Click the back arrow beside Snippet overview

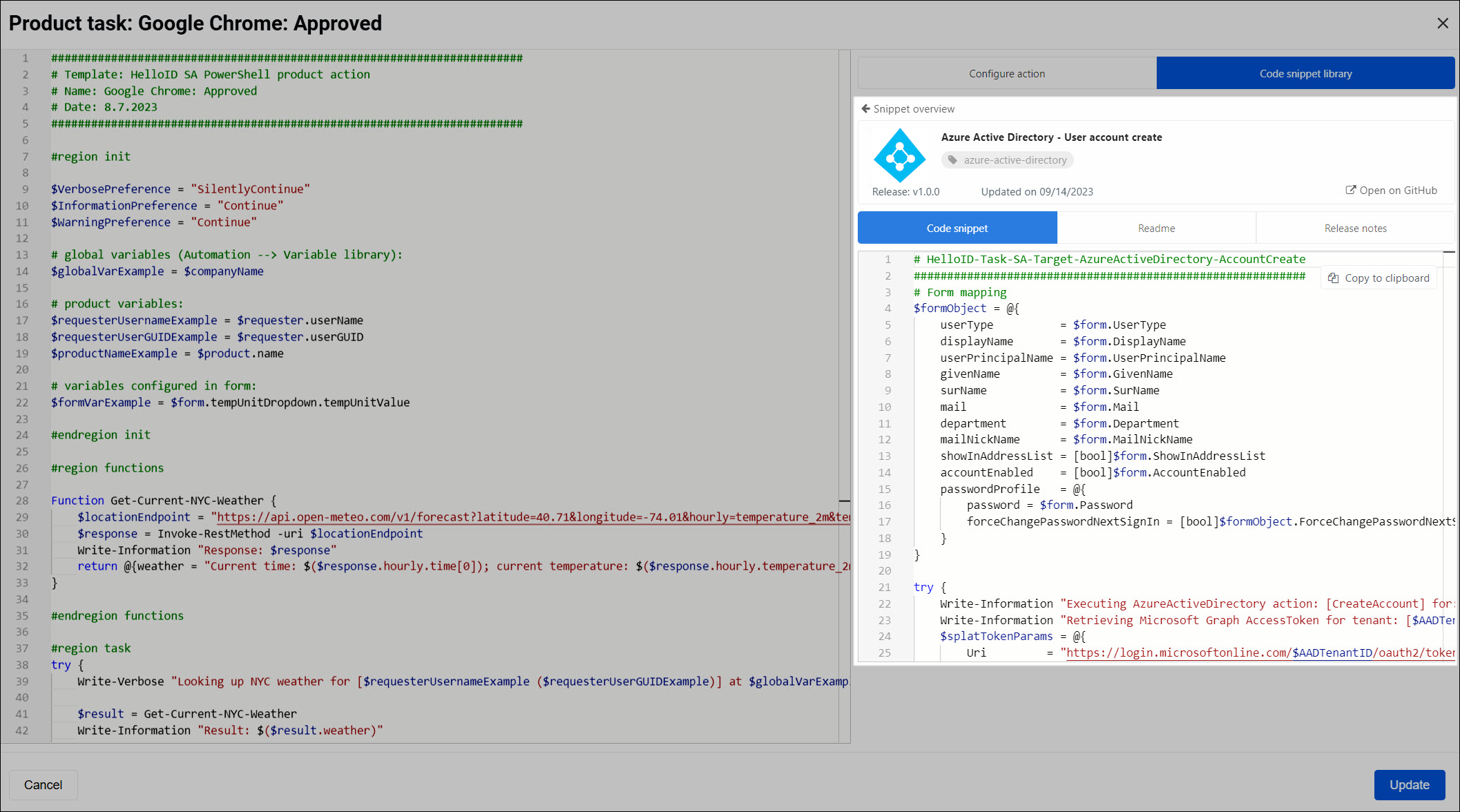(865, 108)
